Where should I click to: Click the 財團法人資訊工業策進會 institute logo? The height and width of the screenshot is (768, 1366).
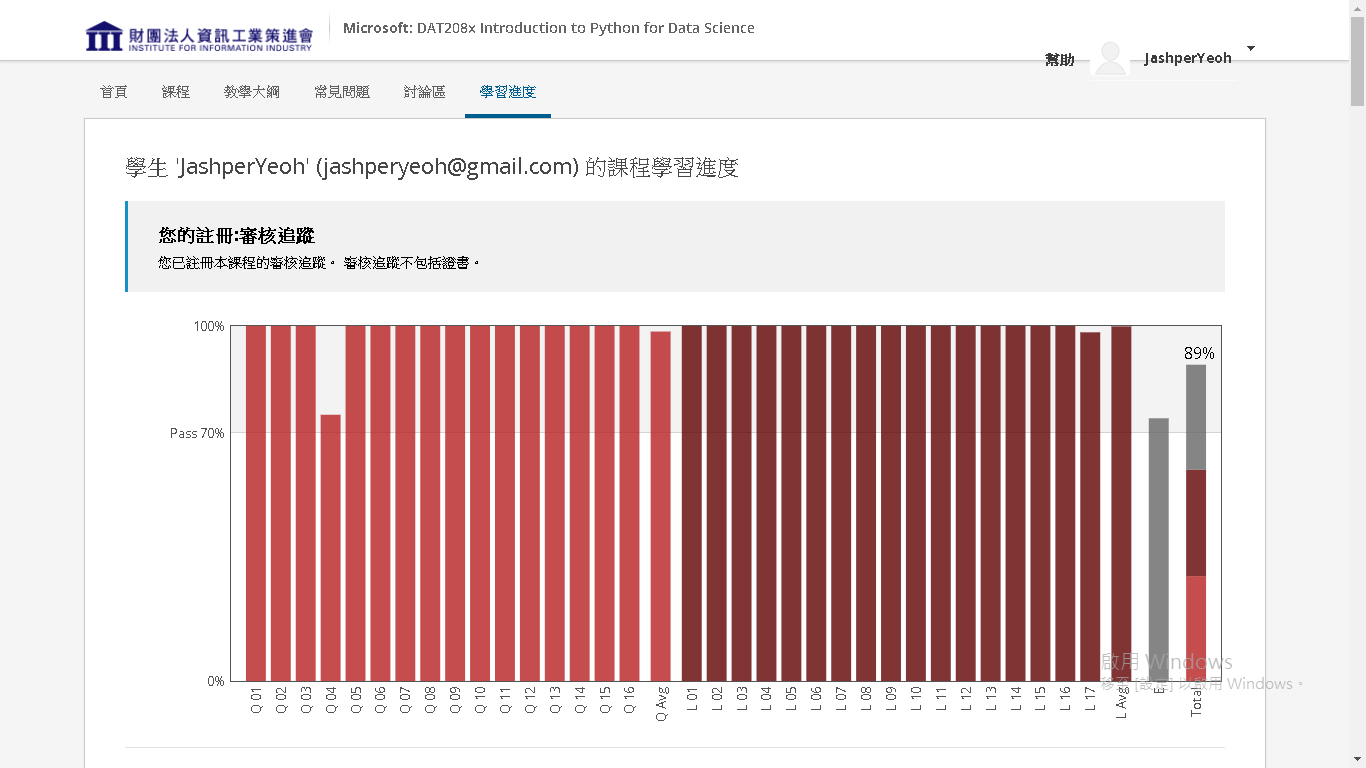(199, 35)
